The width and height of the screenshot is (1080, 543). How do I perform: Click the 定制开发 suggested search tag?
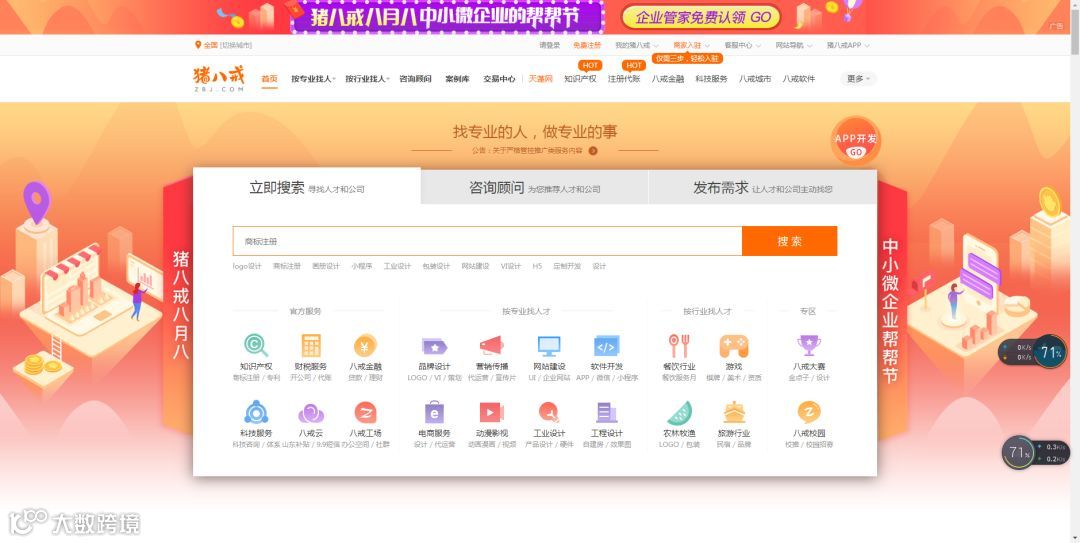coord(567,266)
